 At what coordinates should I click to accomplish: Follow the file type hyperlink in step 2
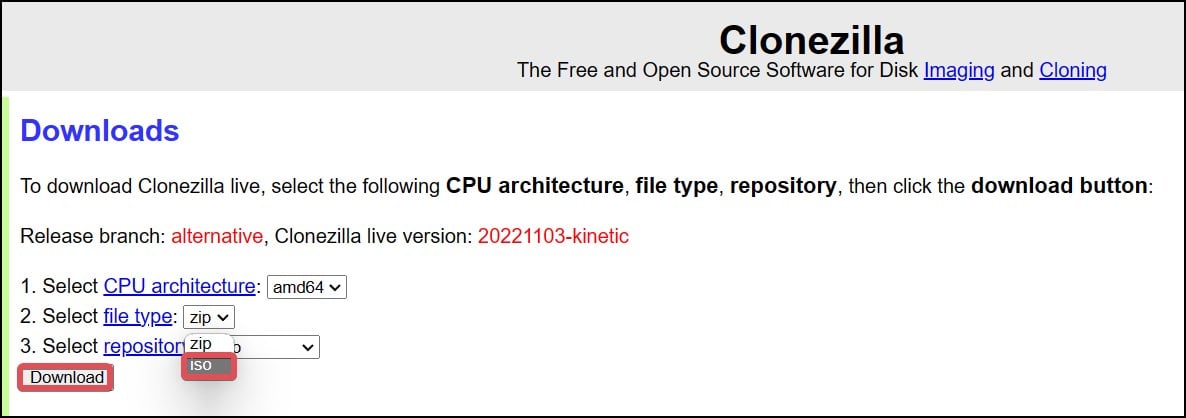[139, 317]
